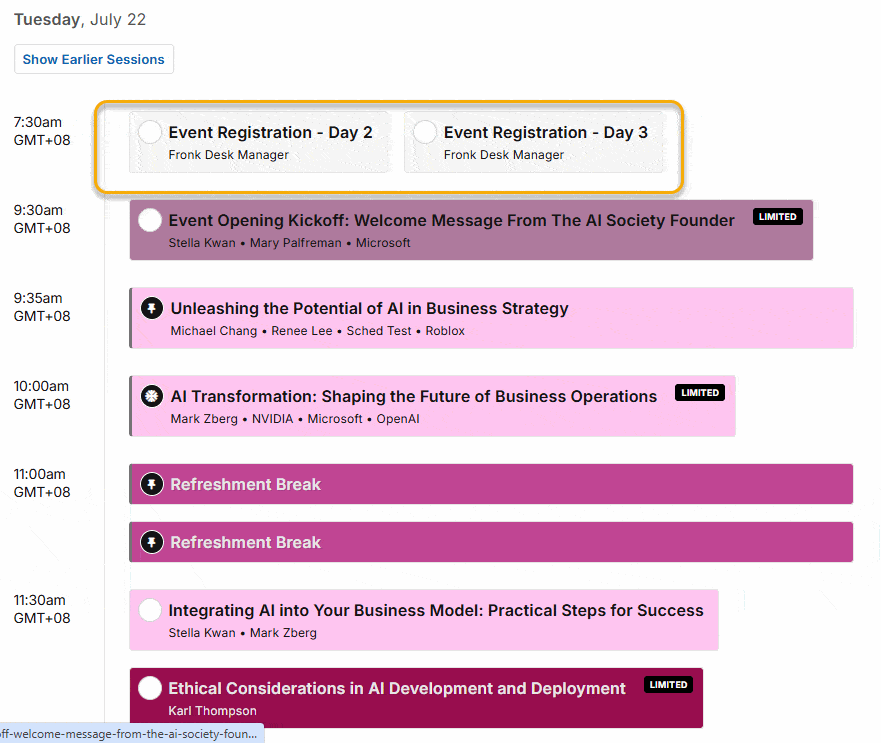Click pin icon on second Refreshment Break
The height and width of the screenshot is (743, 881).
point(152,542)
